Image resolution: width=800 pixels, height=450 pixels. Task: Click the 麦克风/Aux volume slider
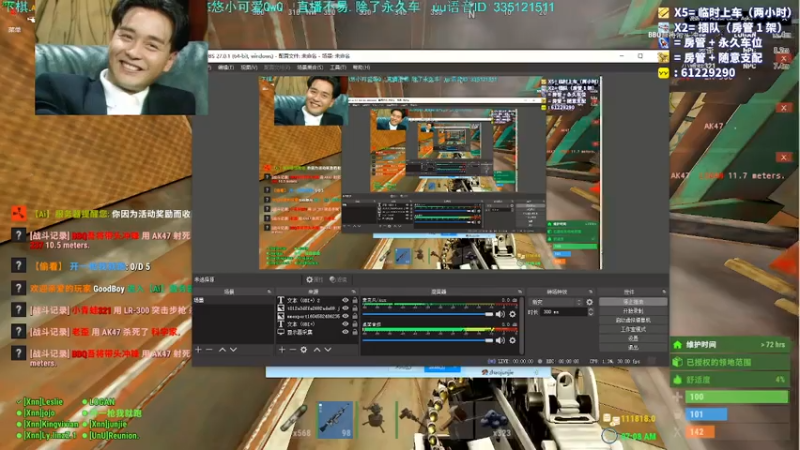point(428,314)
